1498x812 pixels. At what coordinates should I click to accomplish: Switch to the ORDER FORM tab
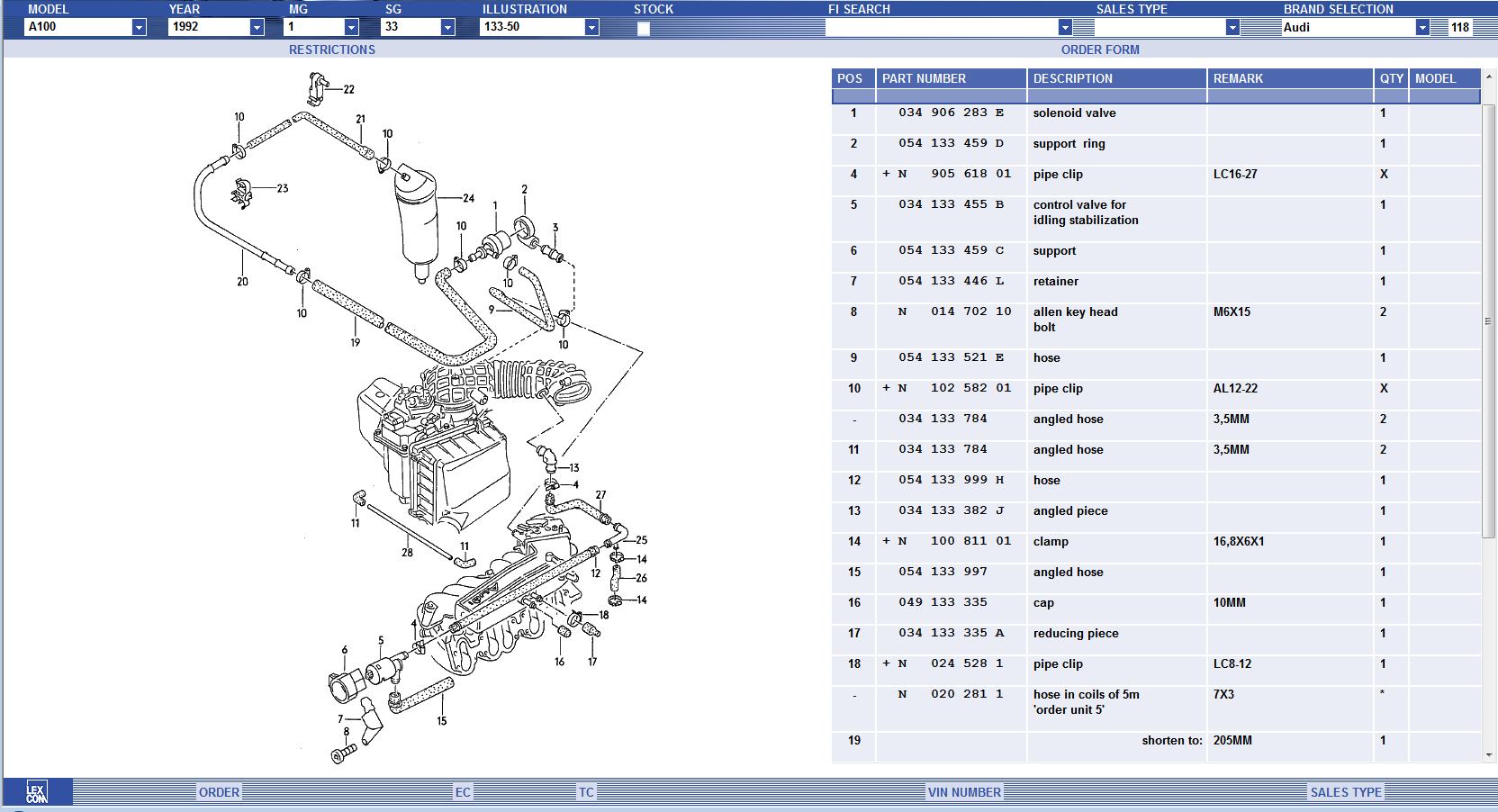(x=1099, y=50)
